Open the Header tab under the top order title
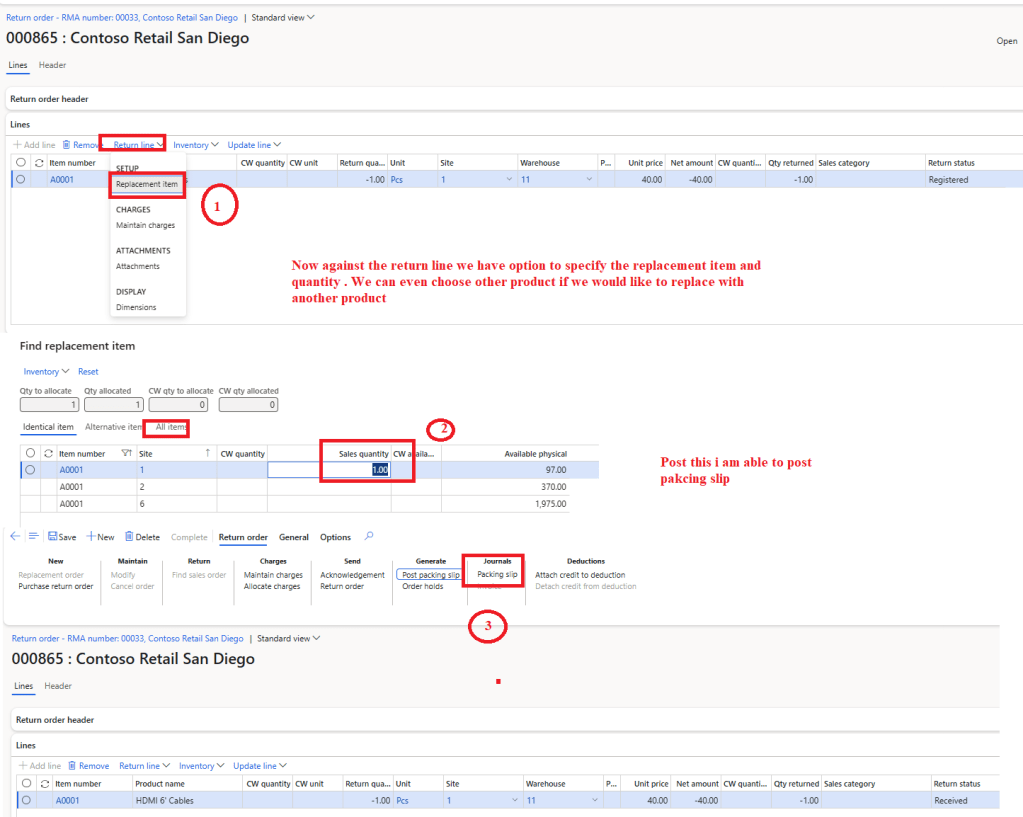The height and width of the screenshot is (817, 1023). [x=52, y=65]
